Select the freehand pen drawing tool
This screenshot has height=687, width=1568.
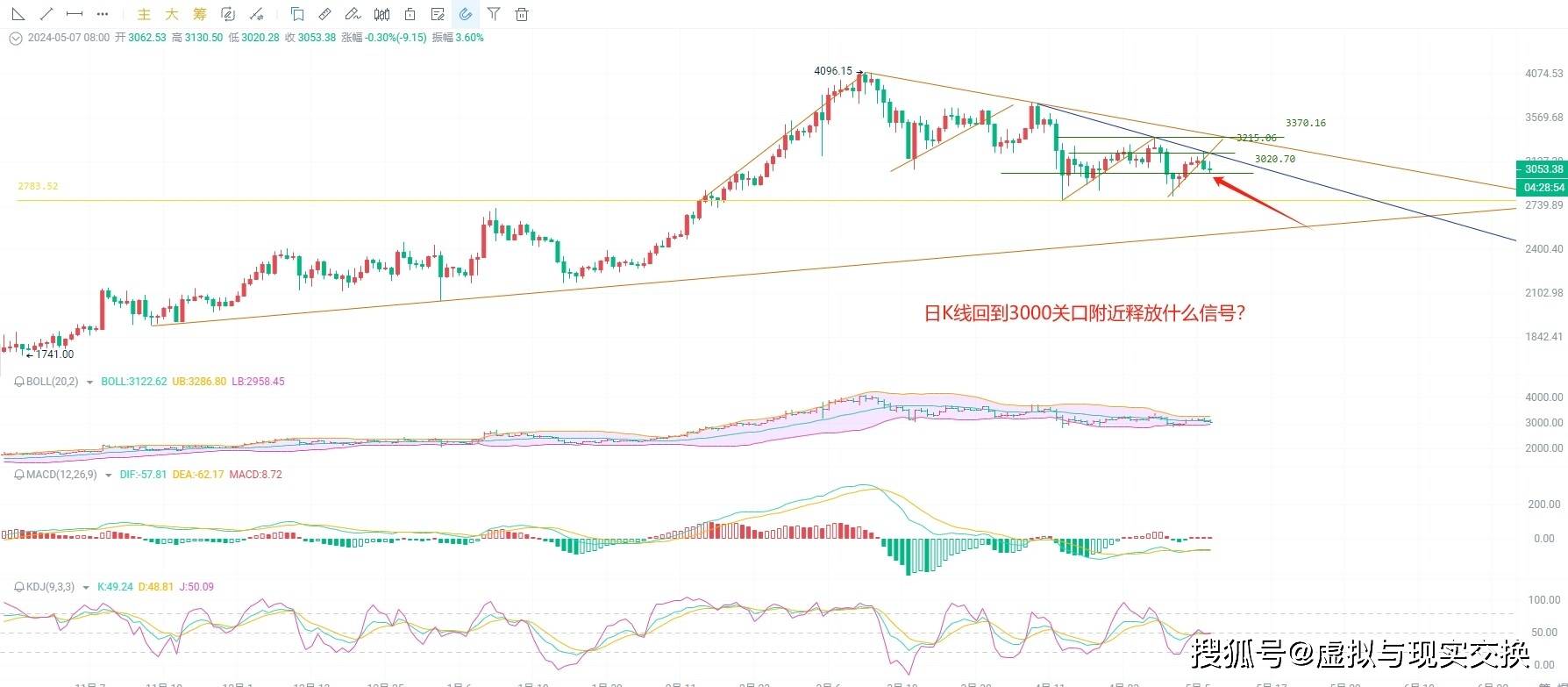(353, 14)
